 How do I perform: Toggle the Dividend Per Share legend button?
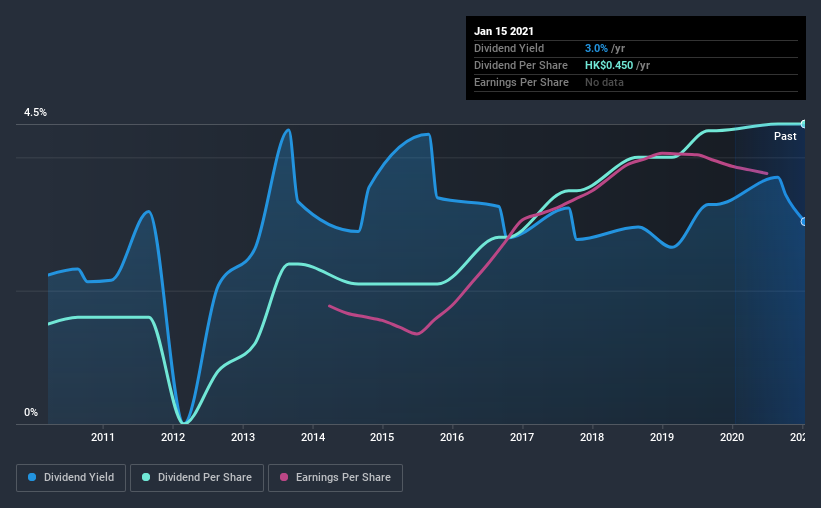click(x=197, y=478)
